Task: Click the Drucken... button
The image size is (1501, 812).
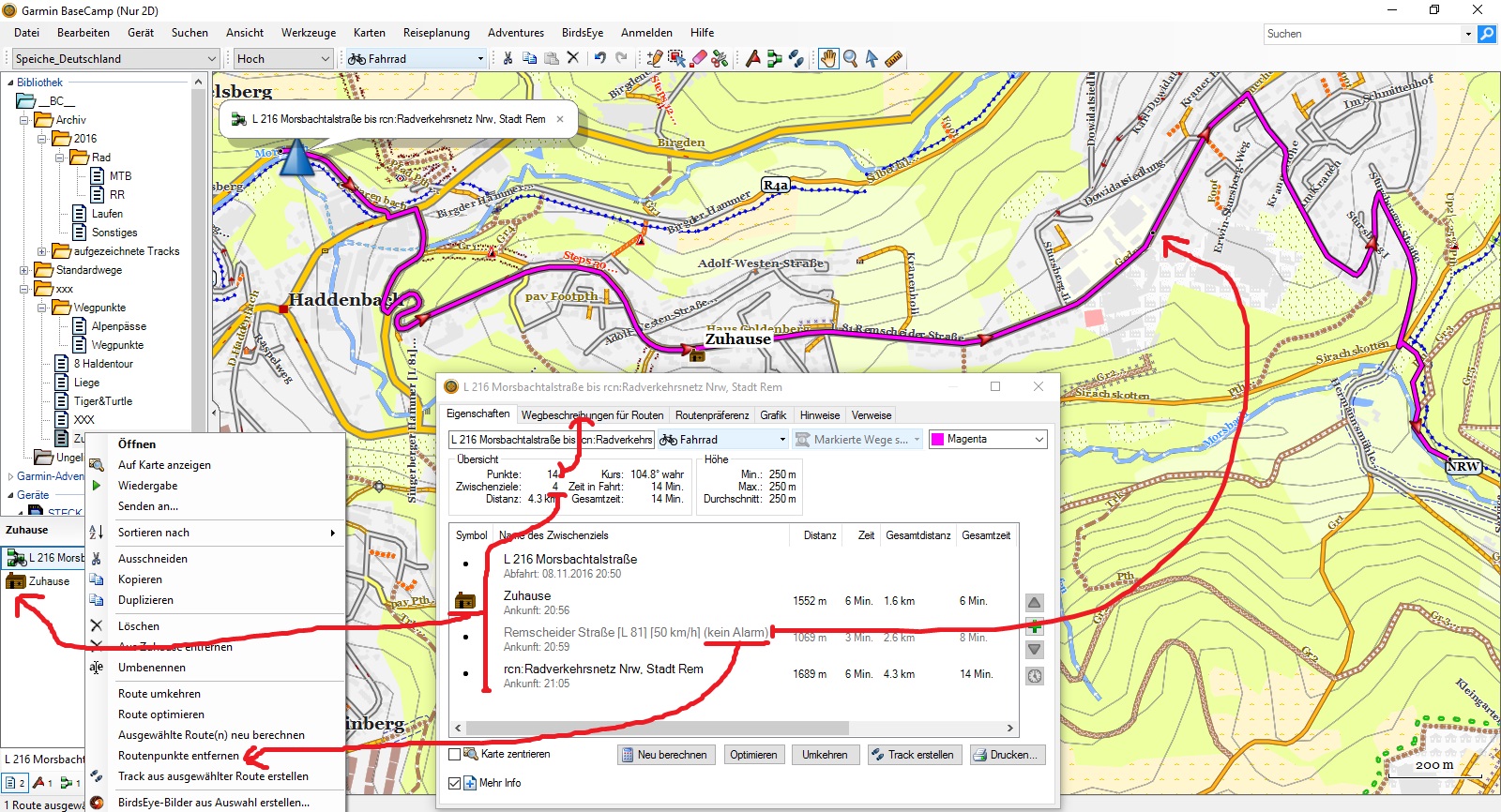Action: point(1008,755)
